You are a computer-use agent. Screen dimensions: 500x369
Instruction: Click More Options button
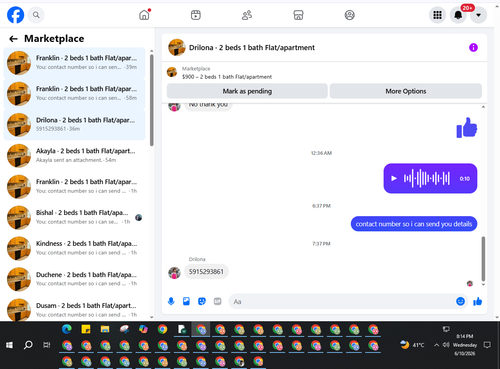[406, 91]
